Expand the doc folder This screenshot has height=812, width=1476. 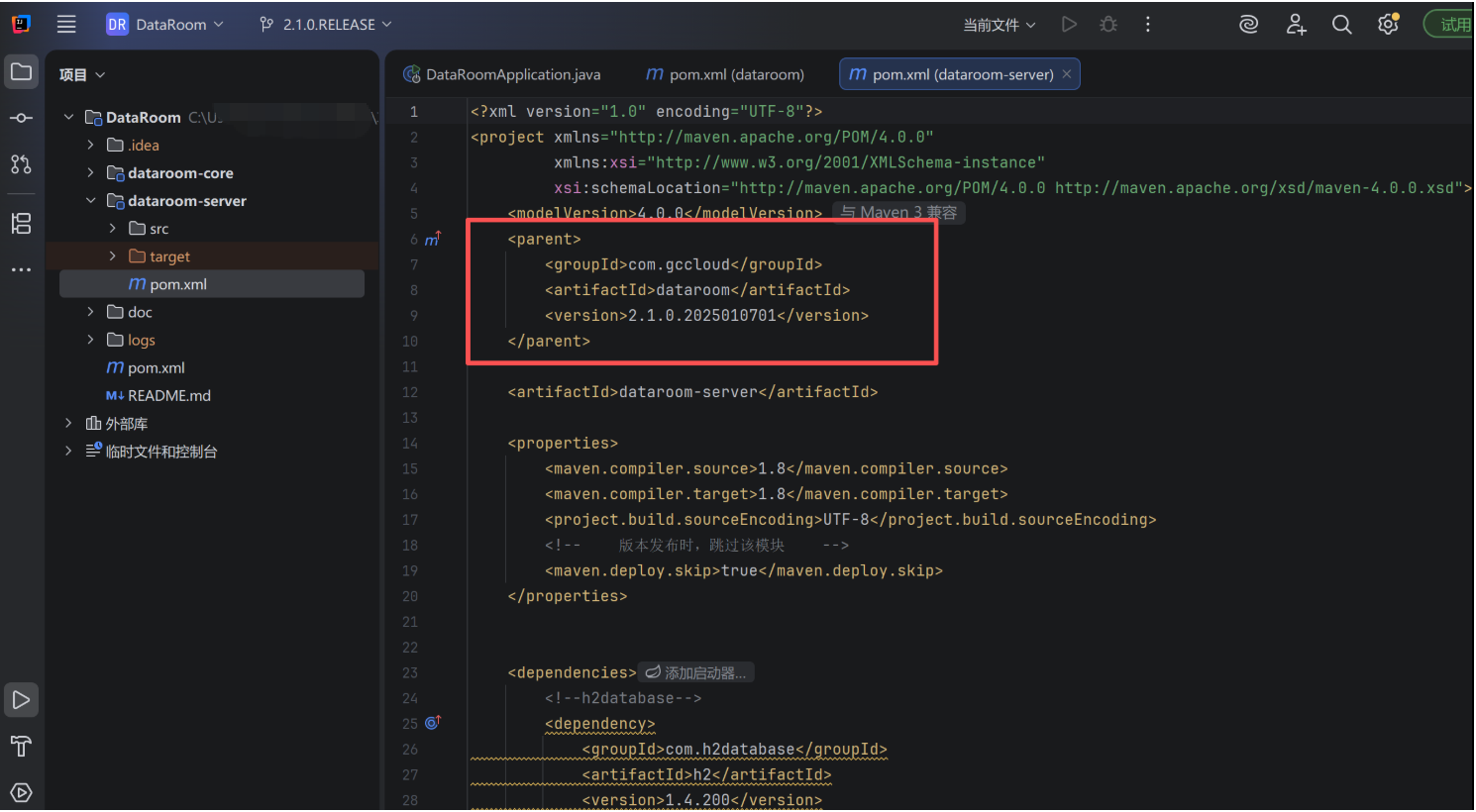(90, 312)
